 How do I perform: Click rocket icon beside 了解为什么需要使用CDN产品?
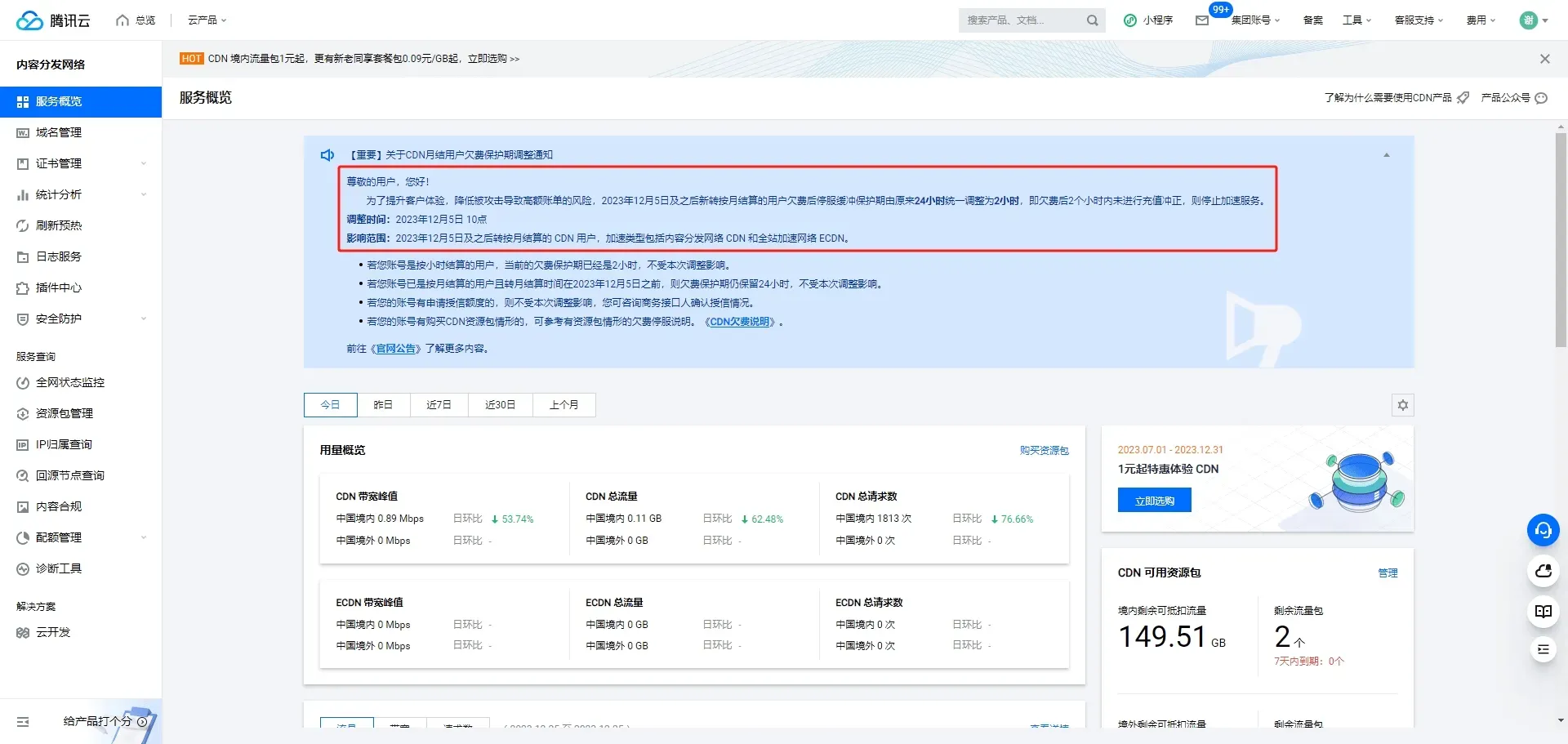click(1463, 98)
